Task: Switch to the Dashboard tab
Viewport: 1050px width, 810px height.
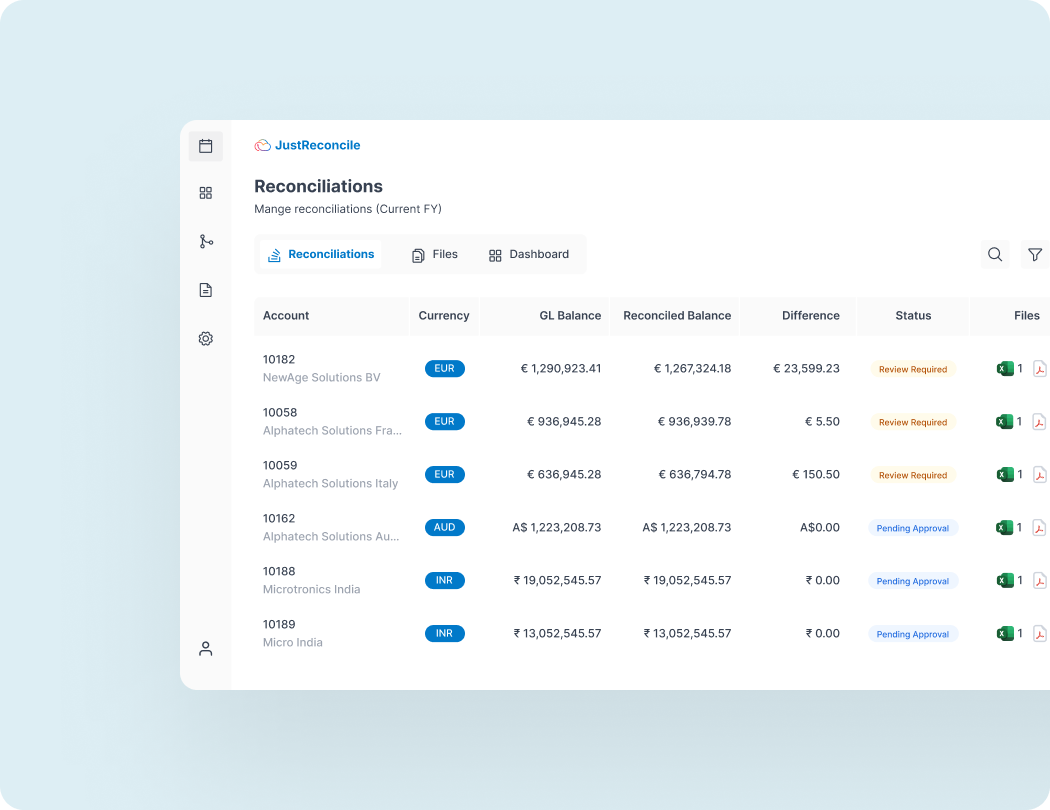Action: click(x=529, y=254)
